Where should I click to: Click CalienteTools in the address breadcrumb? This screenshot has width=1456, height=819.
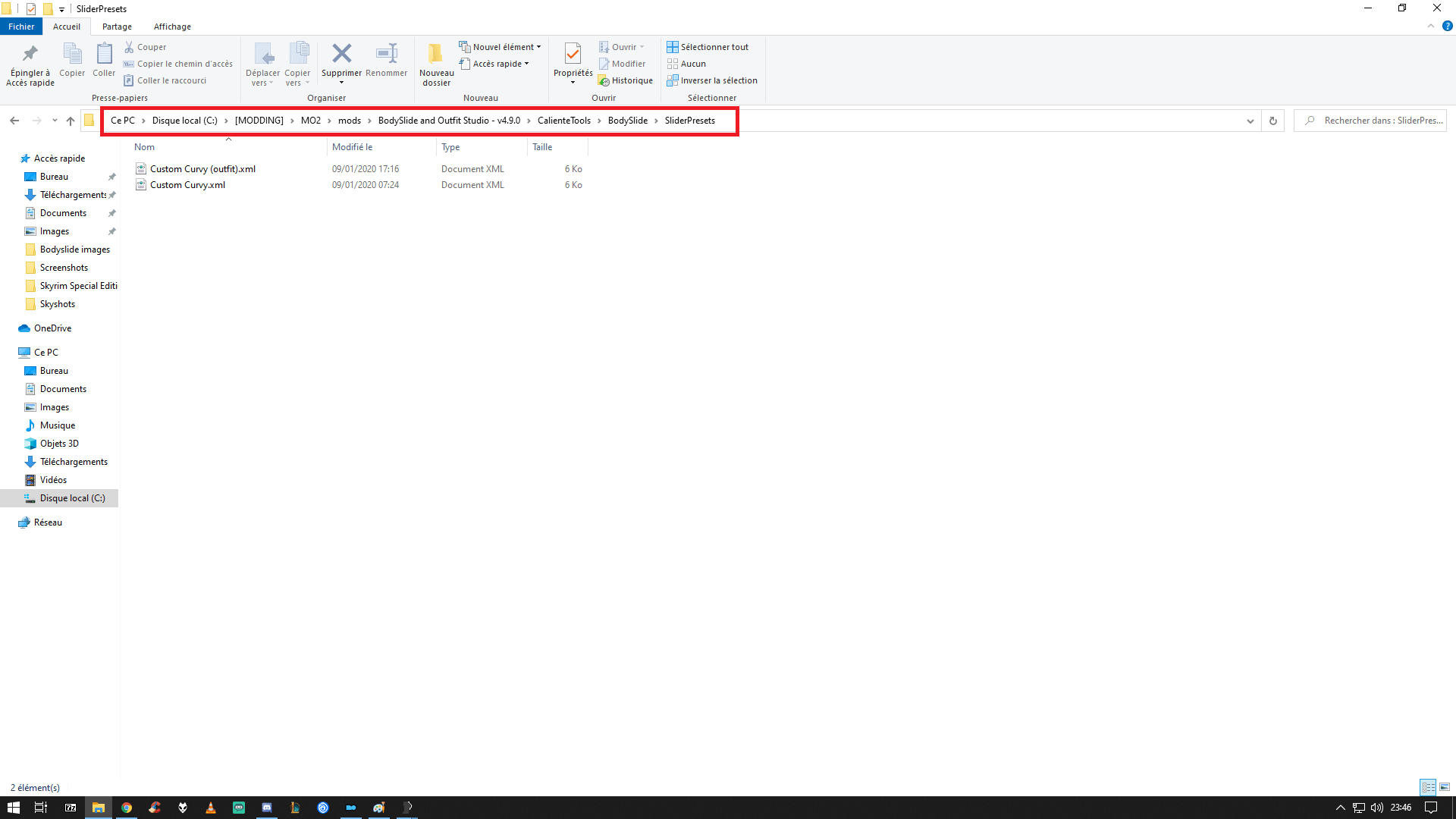[x=563, y=121]
